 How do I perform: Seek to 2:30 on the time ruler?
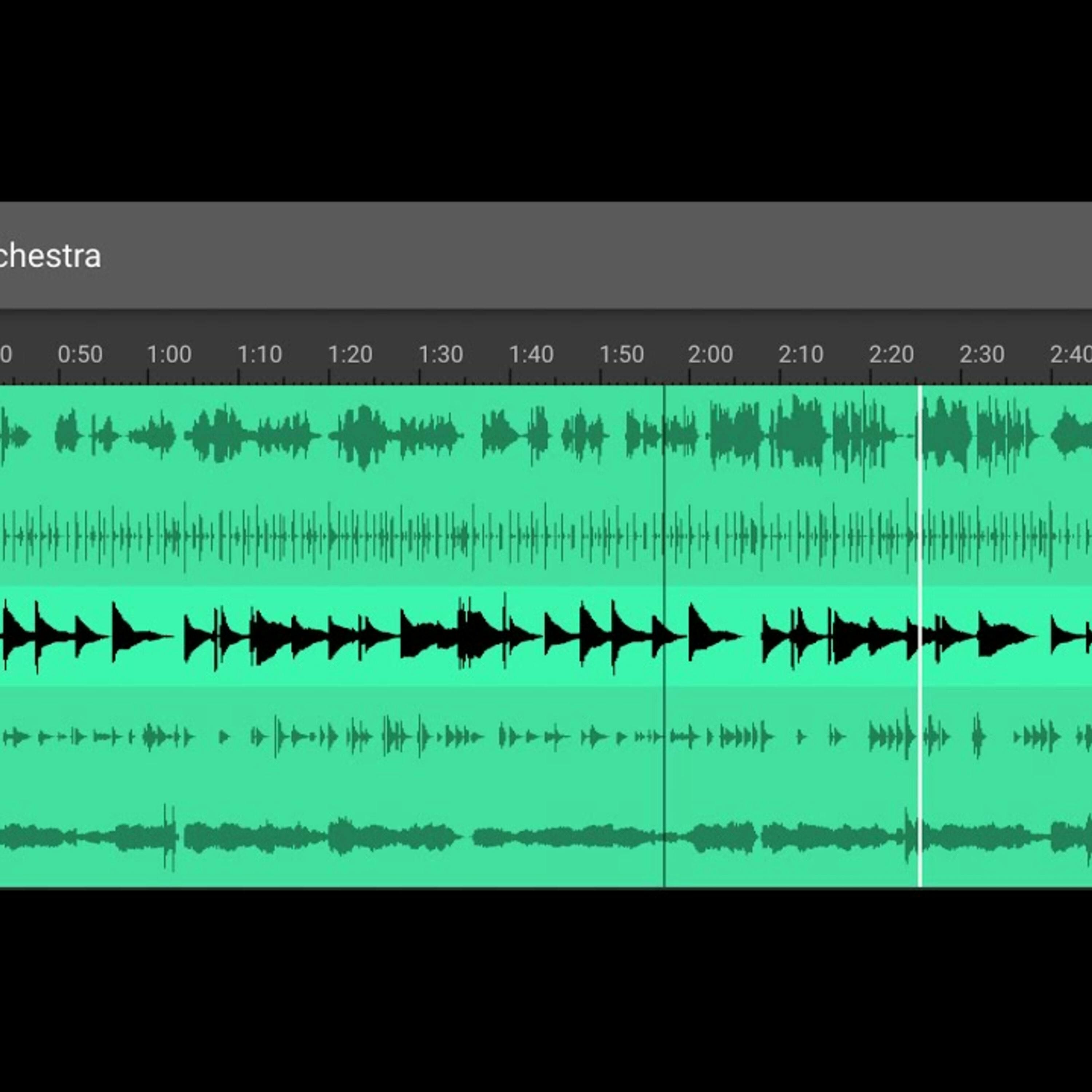point(981,355)
